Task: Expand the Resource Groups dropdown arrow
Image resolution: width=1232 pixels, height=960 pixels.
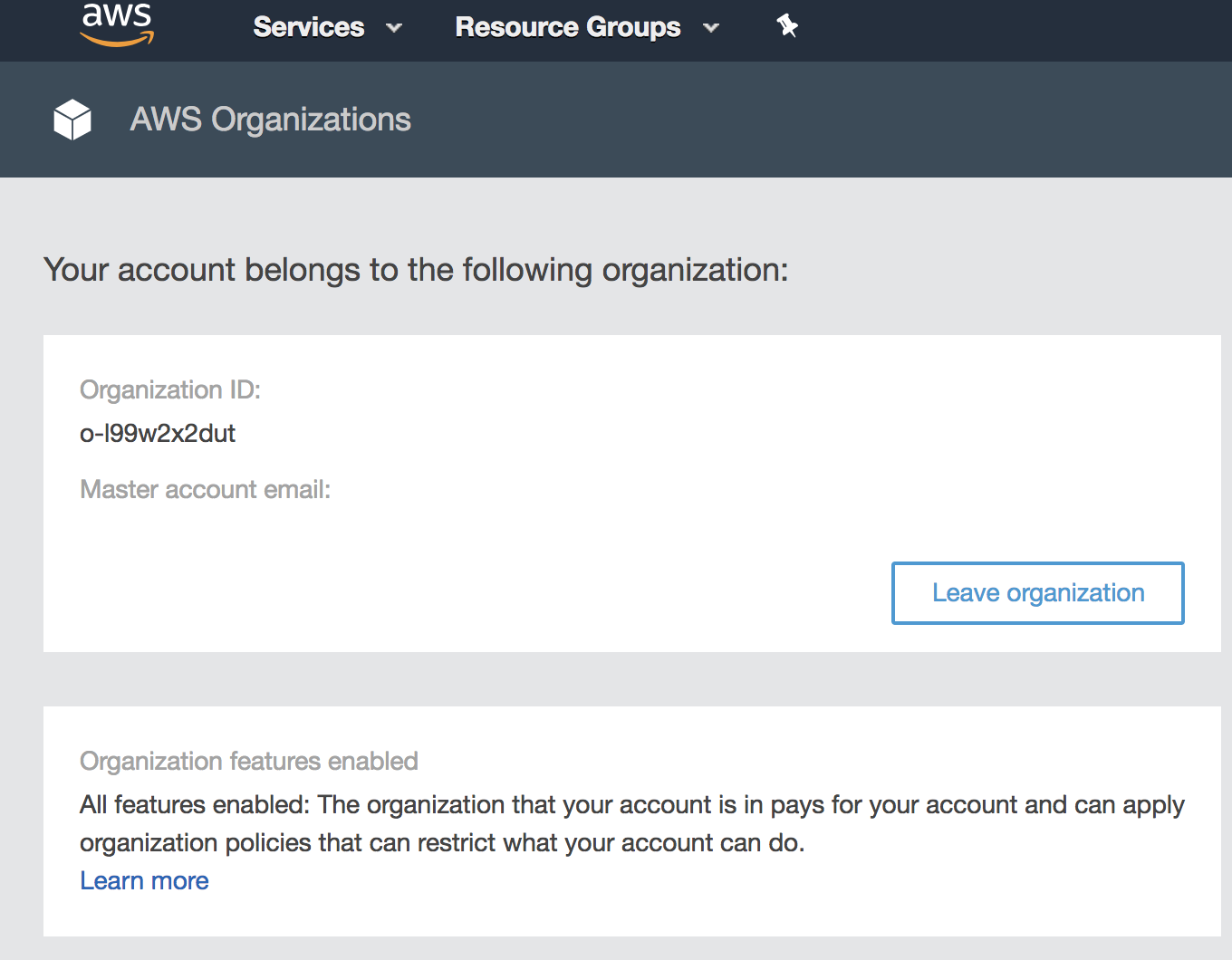Action: (711, 28)
